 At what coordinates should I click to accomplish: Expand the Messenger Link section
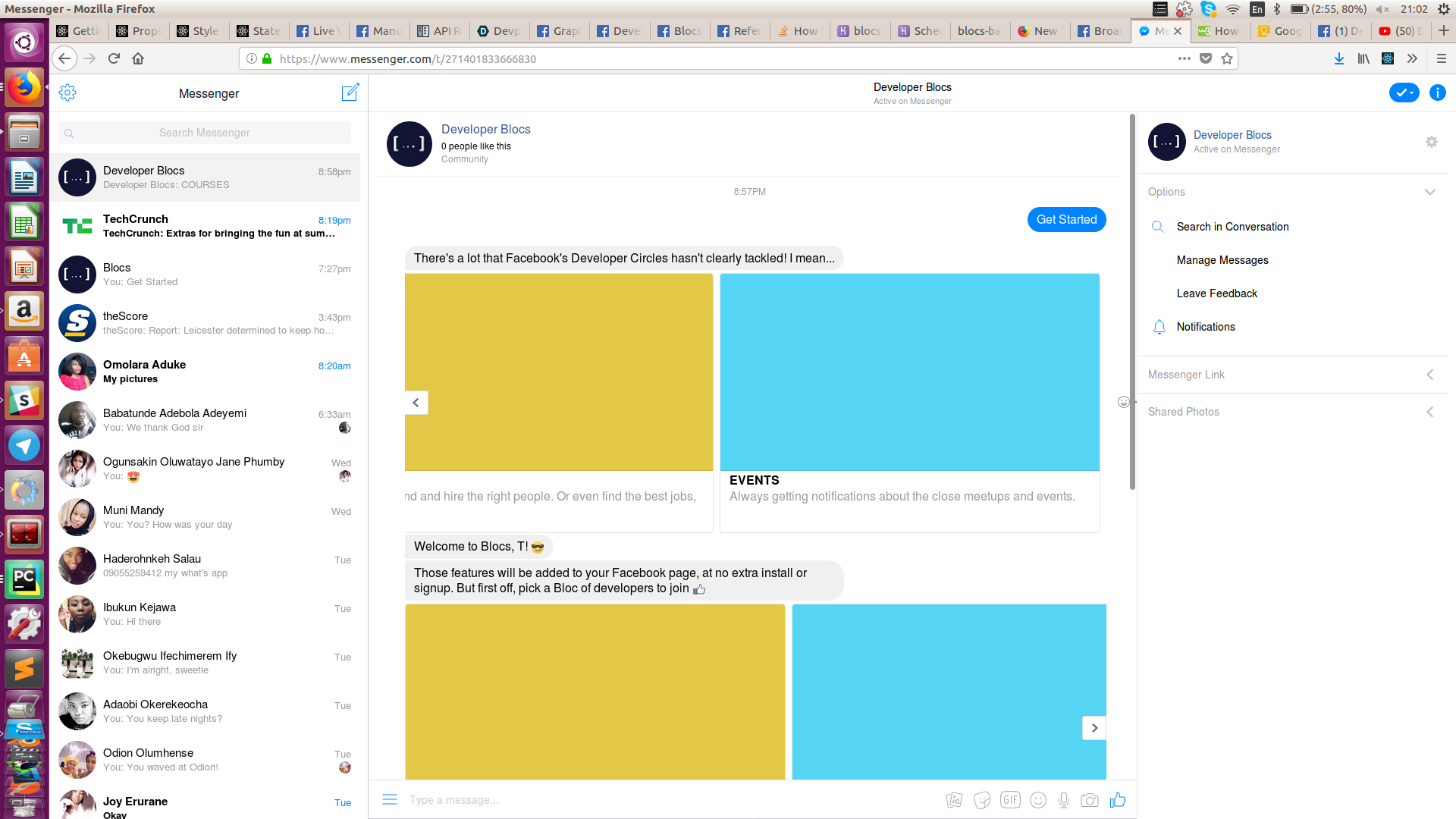click(1429, 375)
